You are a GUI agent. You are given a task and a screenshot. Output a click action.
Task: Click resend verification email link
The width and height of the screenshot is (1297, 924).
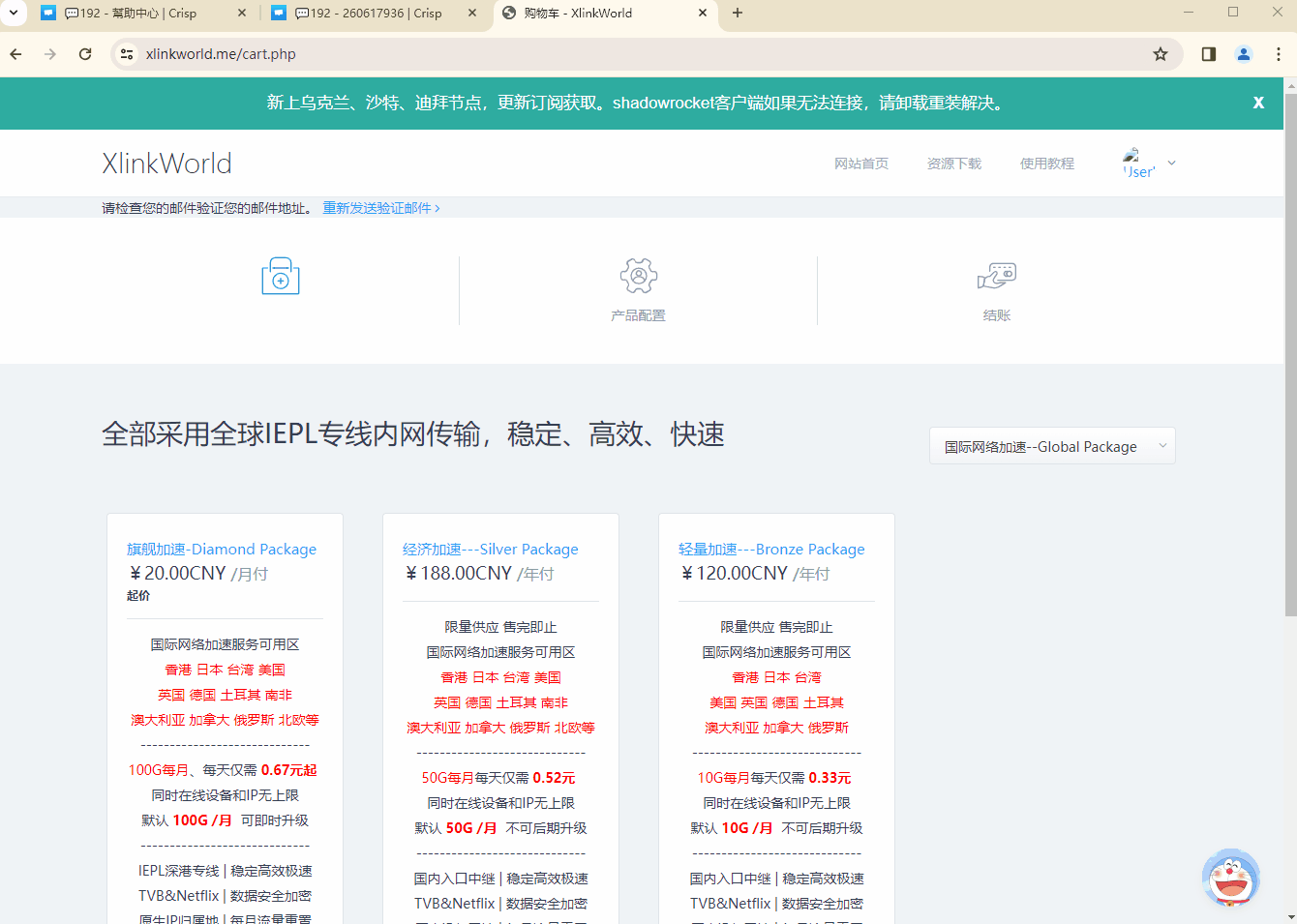pos(380,208)
